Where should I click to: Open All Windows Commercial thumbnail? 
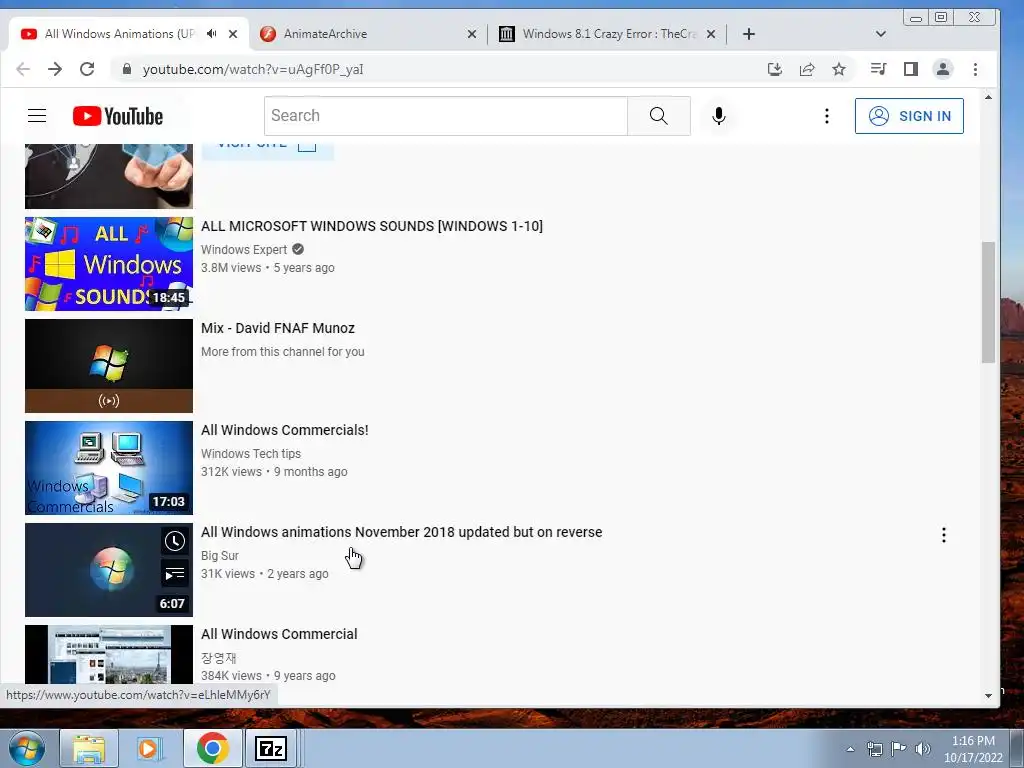(x=109, y=654)
